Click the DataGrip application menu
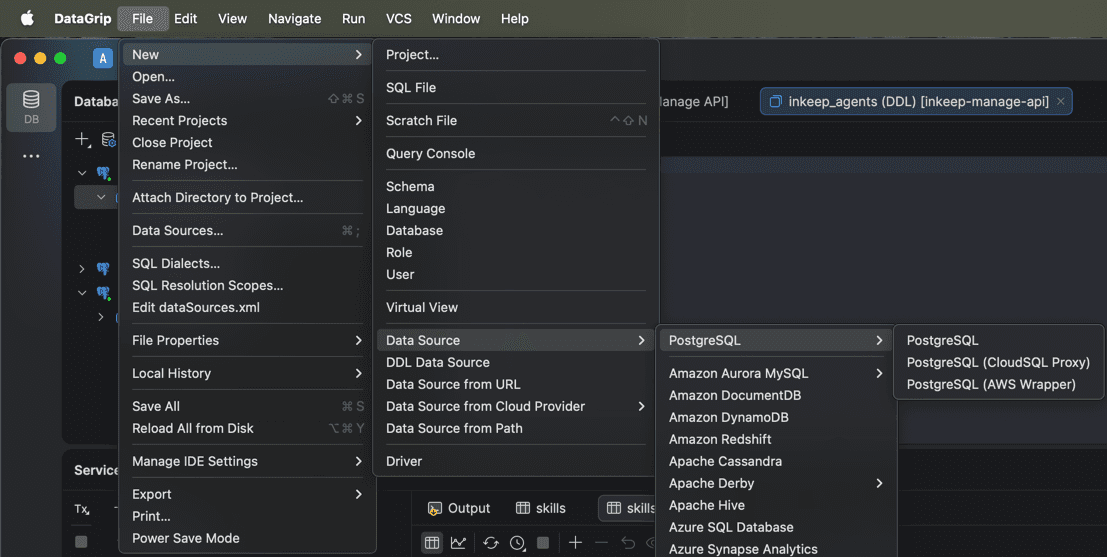Viewport: 1107px width, 557px height. [83, 18]
